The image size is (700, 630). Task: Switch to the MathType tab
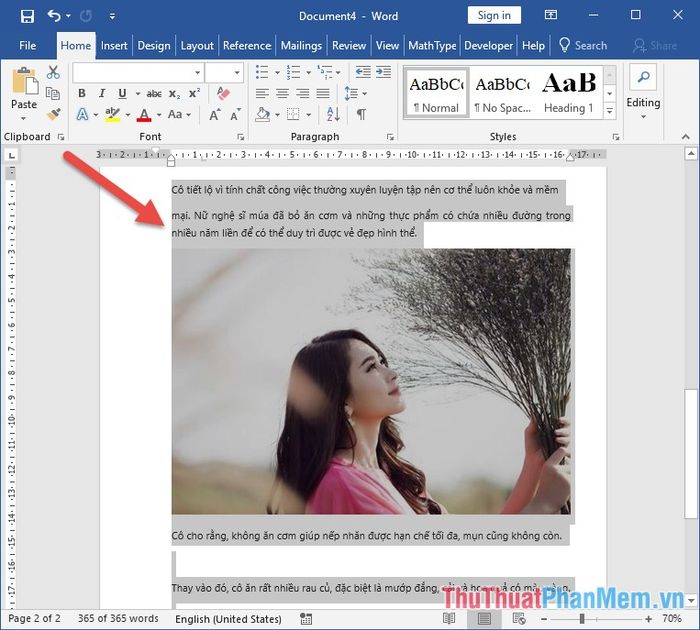432,46
